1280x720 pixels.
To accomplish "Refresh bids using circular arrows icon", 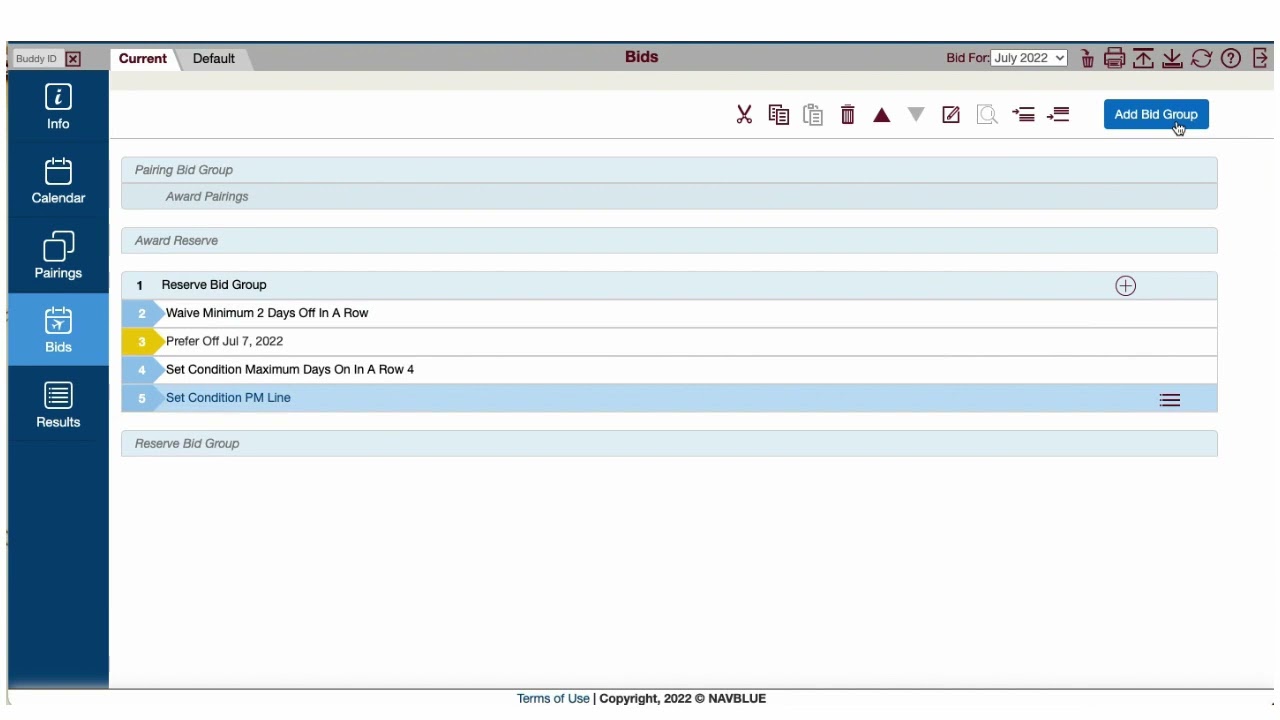I will tap(1201, 59).
